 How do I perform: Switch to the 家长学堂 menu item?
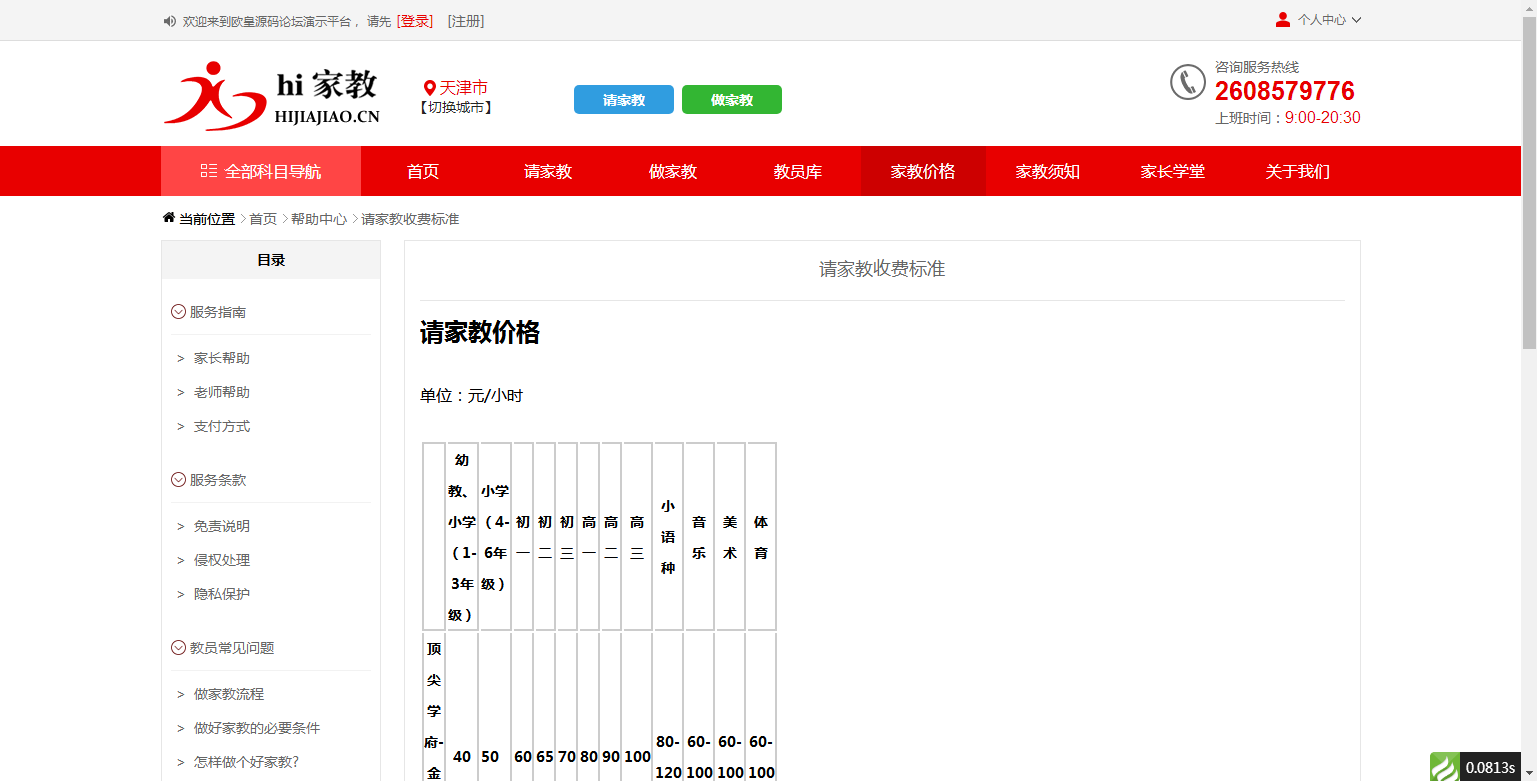[1172, 171]
